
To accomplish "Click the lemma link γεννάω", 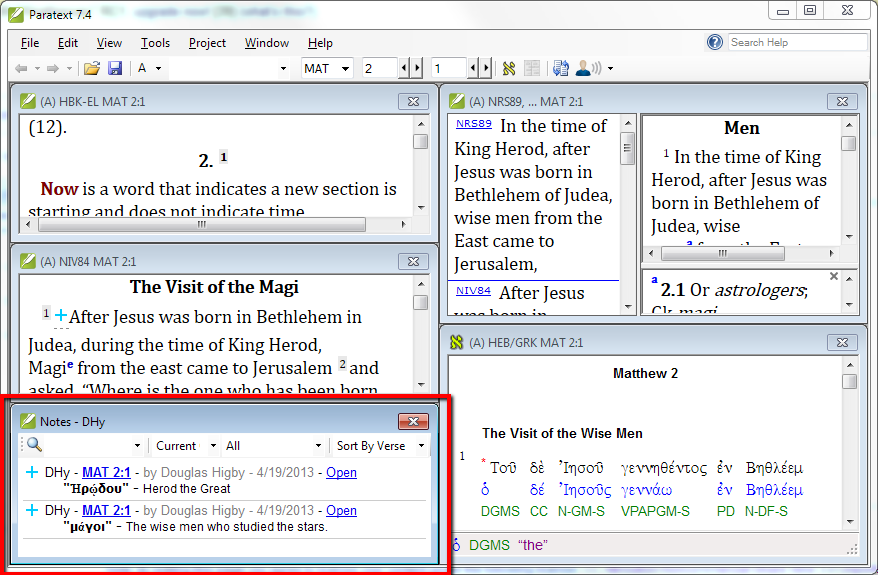I will 646,490.
